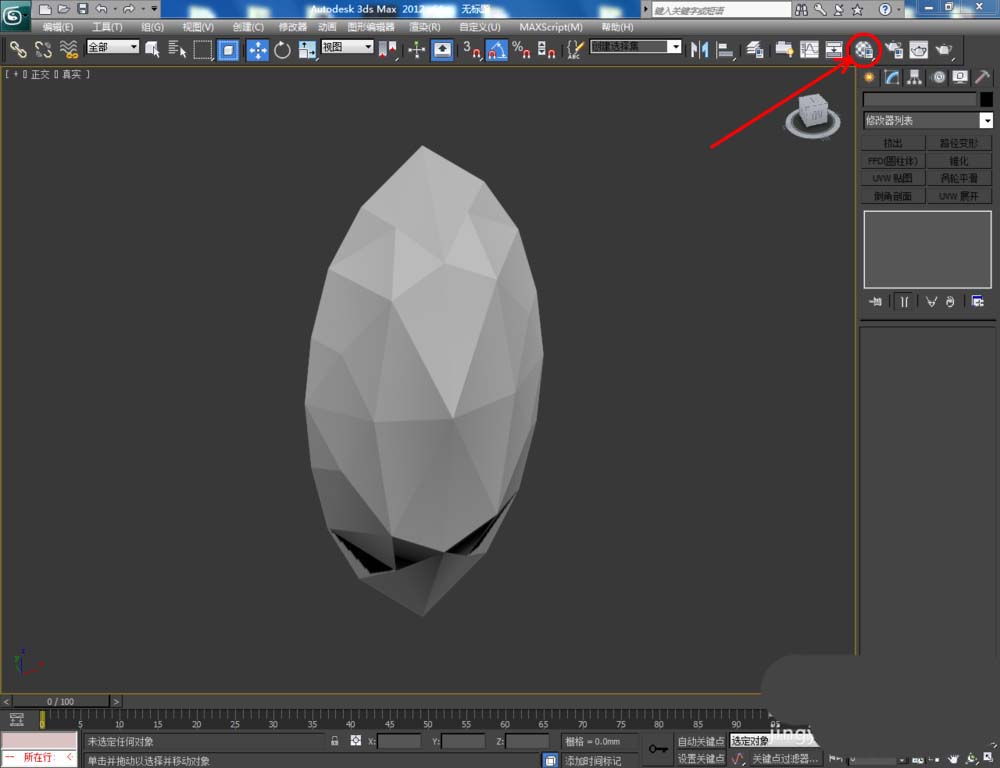Open the 全部 selection filter dropdown
This screenshot has height=768, width=1000.
tap(112, 47)
